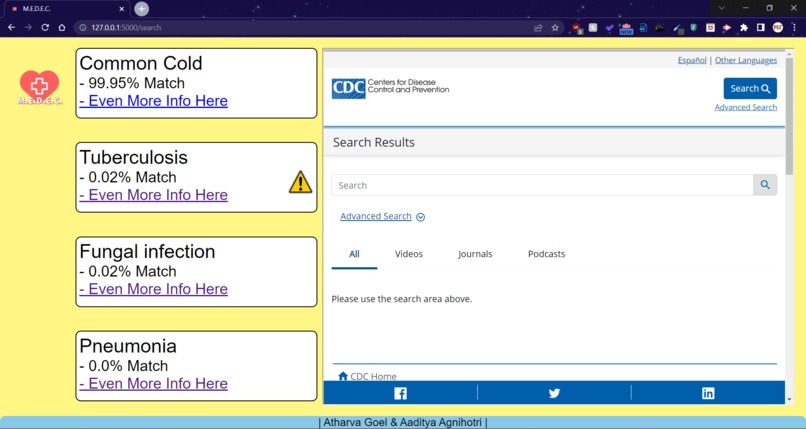
Task: Open Common Cold Even More Info link
Action: (x=154, y=101)
